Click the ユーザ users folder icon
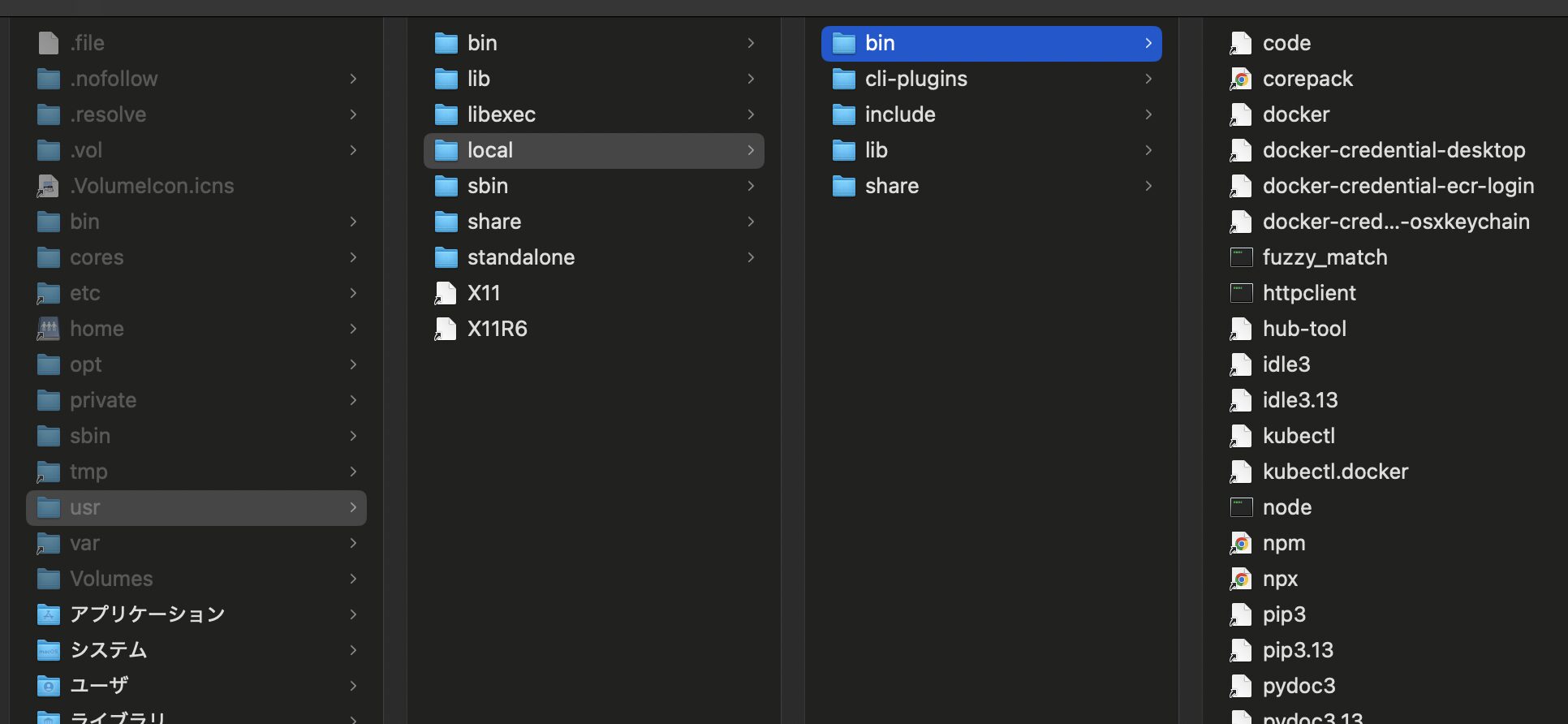This screenshot has height=724, width=1568. click(x=49, y=686)
